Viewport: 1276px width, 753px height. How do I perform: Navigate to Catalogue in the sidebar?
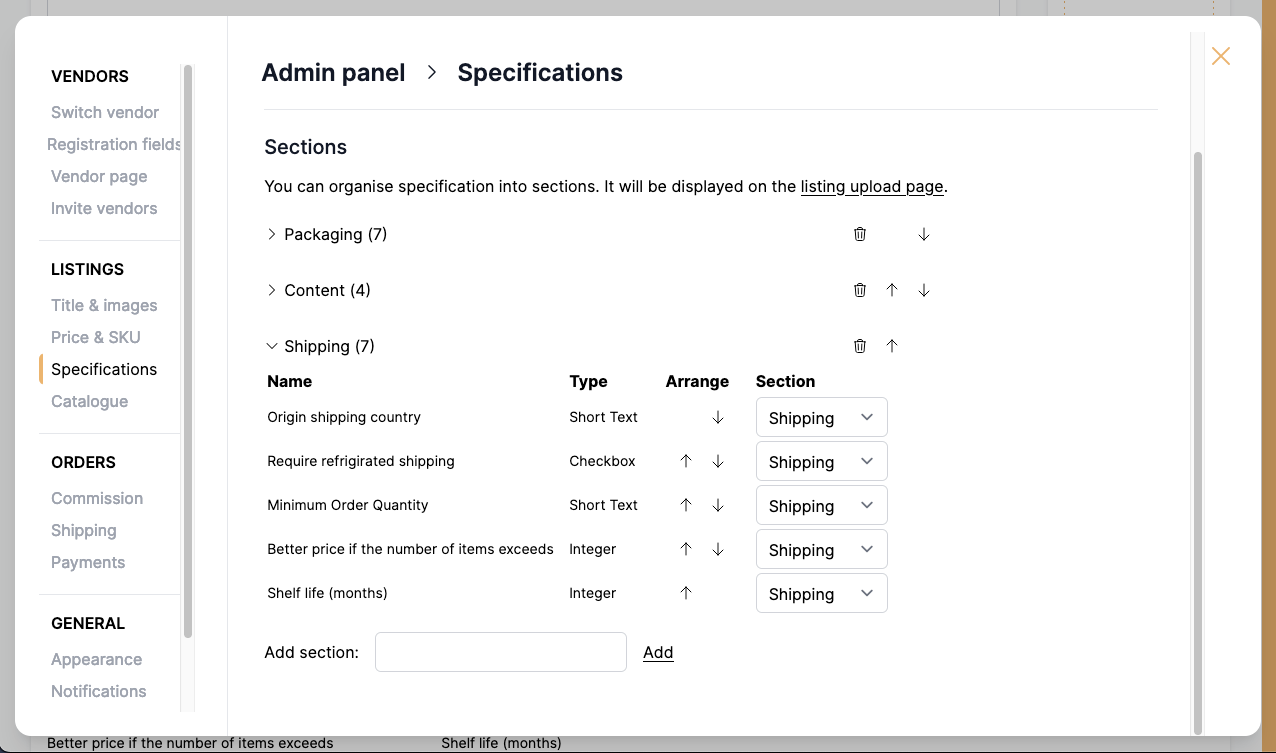89,401
